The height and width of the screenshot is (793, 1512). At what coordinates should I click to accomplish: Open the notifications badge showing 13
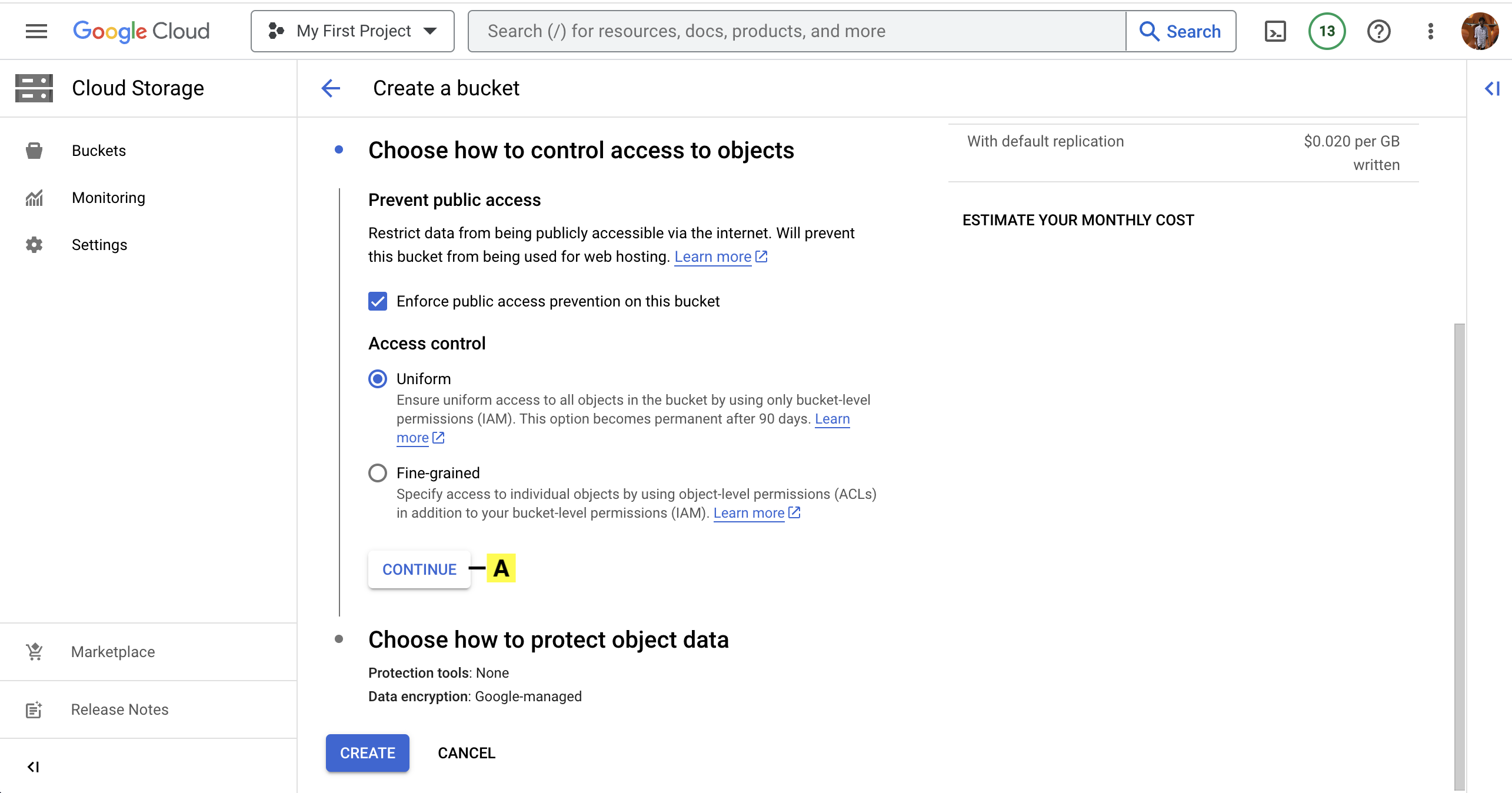1327,31
